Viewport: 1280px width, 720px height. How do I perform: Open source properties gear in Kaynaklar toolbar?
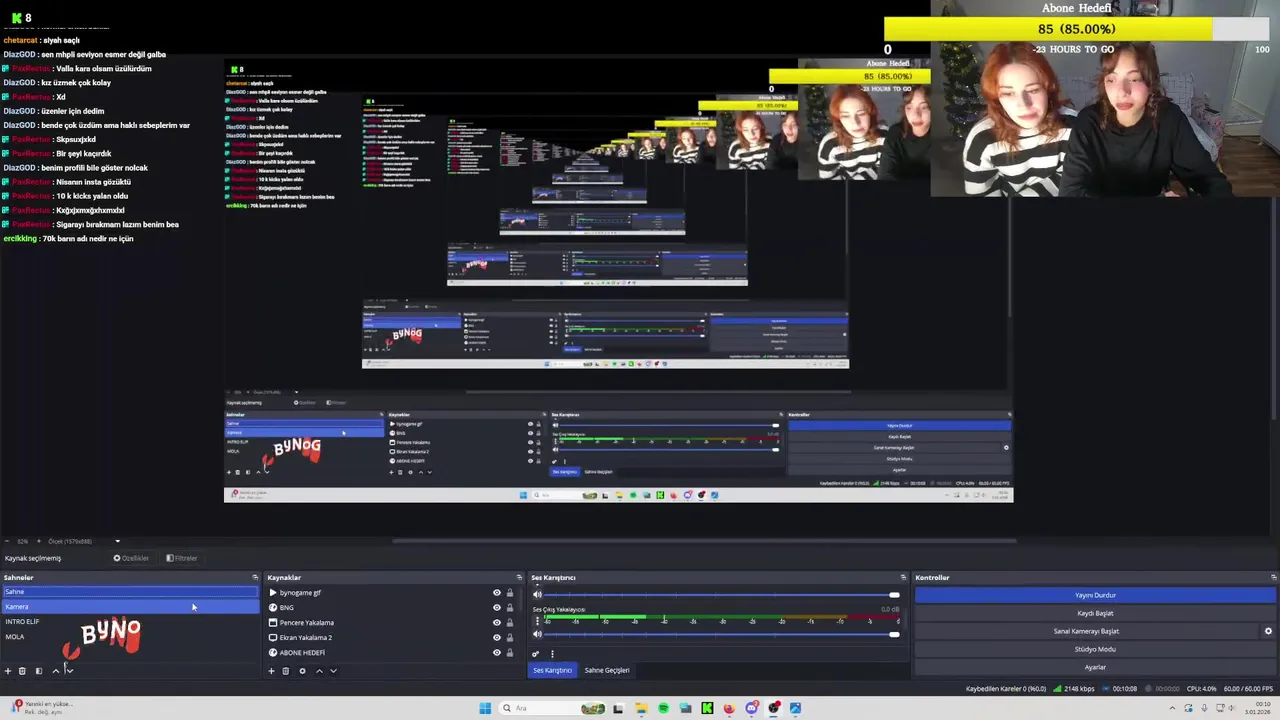(x=302, y=671)
